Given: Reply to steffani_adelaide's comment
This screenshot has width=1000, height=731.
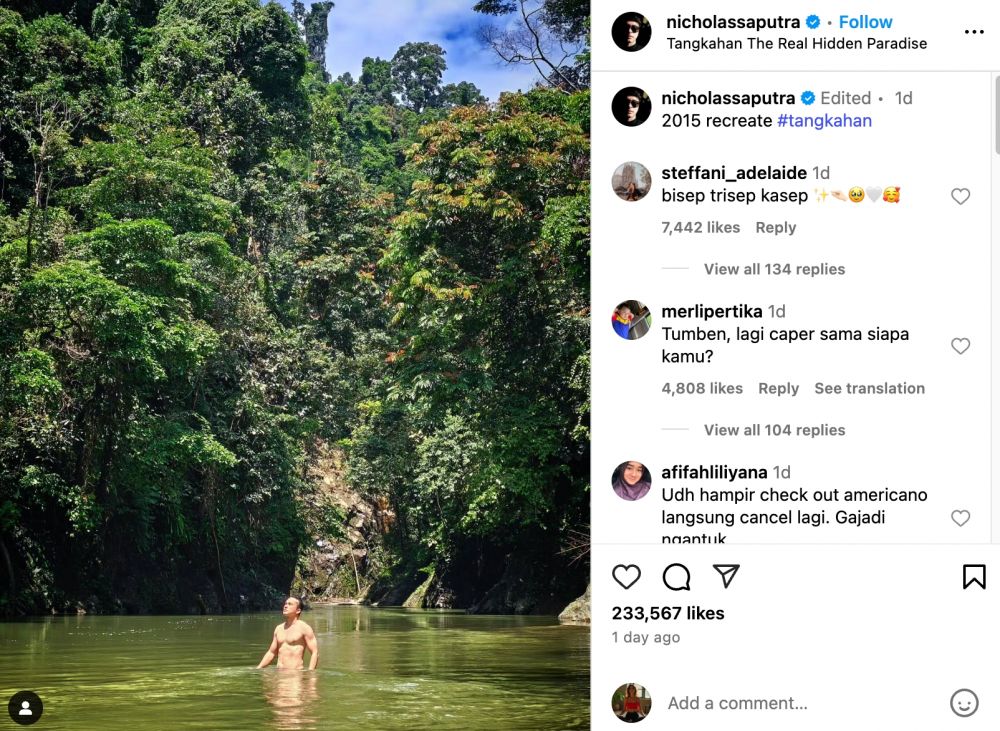Looking at the screenshot, I should pos(776,227).
